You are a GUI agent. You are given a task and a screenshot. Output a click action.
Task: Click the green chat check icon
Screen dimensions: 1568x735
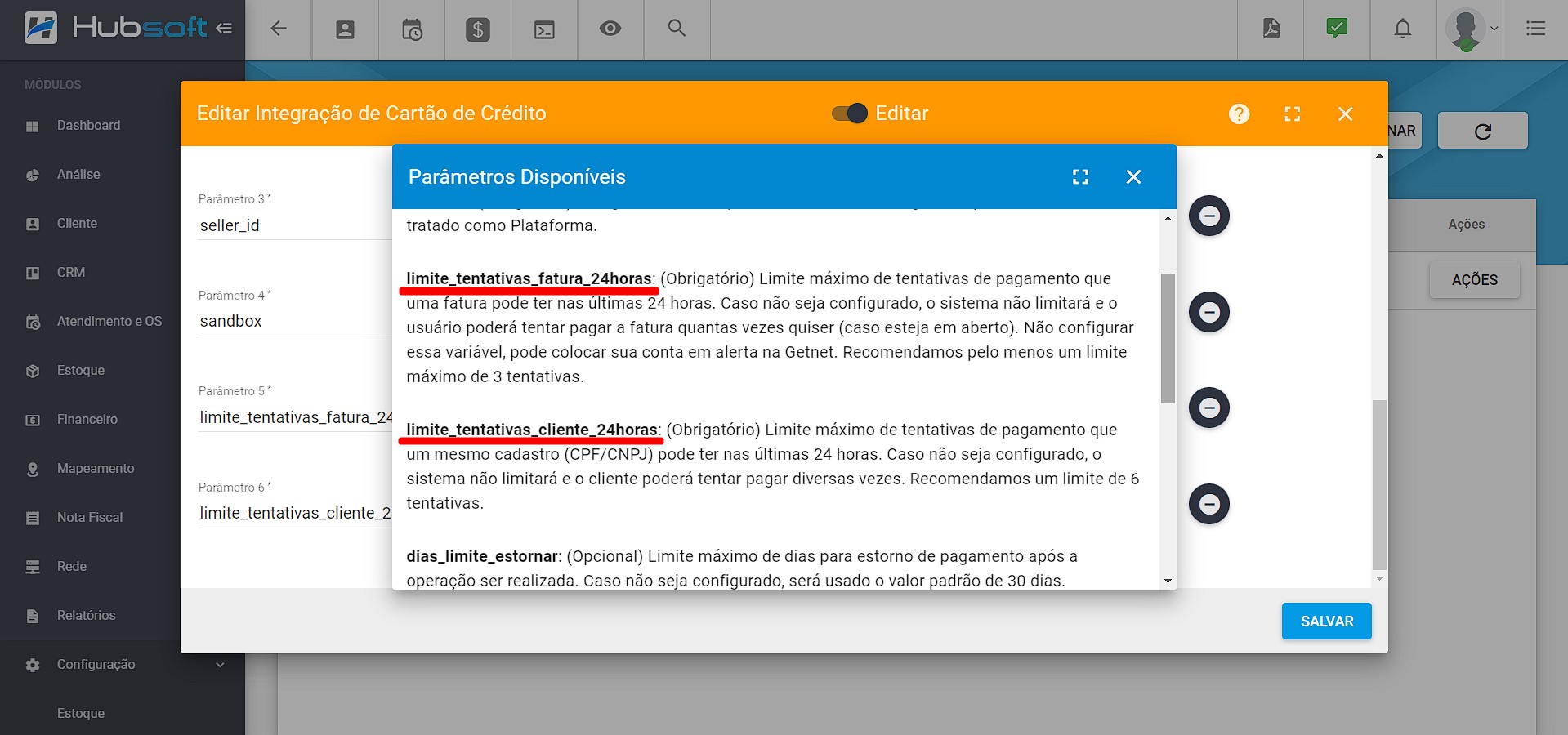click(x=1337, y=29)
